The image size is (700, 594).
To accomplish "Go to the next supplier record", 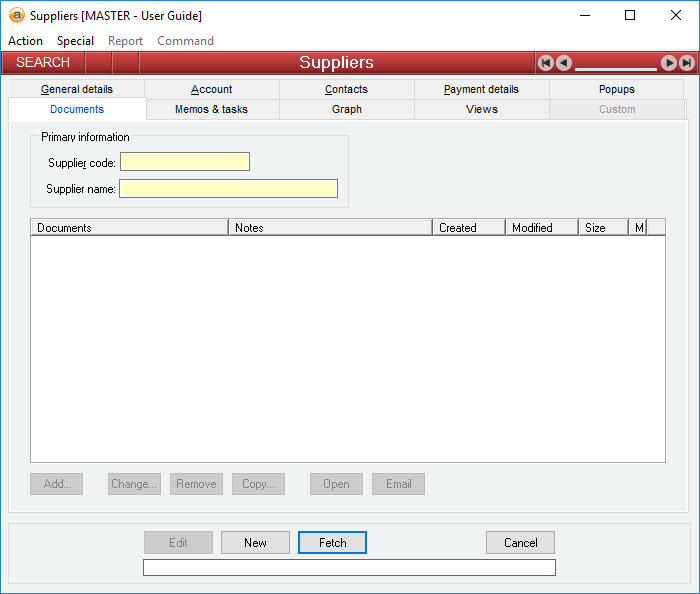I will pyautogui.click(x=669, y=63).
